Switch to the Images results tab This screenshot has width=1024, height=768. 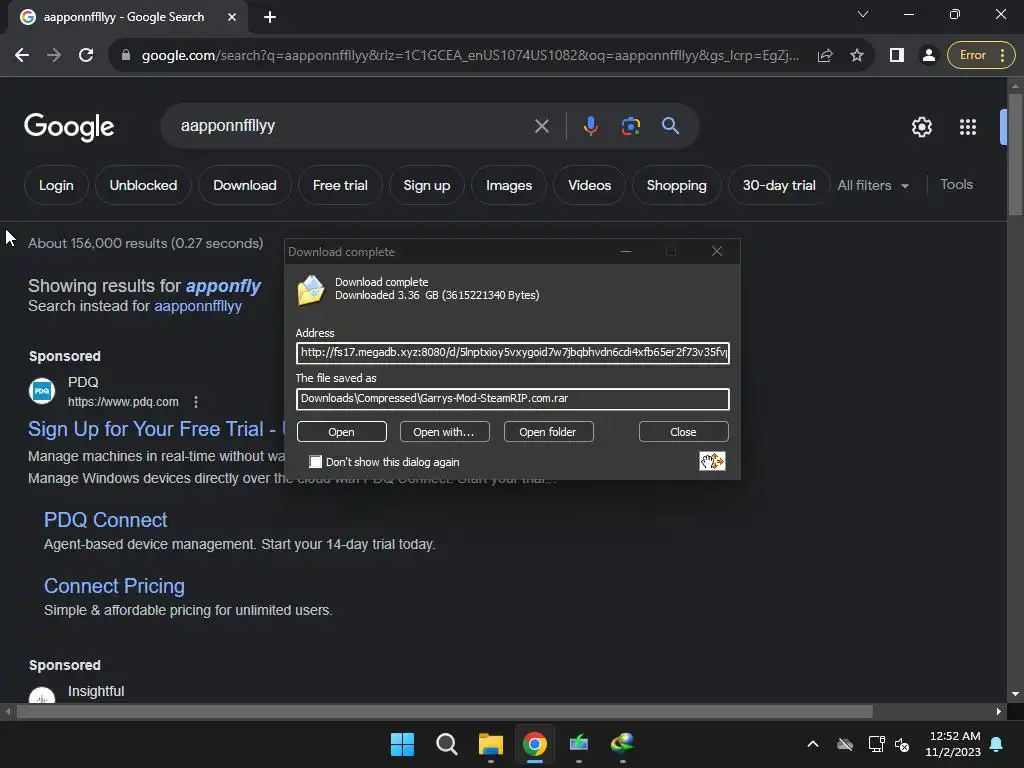tap(509, 185)
